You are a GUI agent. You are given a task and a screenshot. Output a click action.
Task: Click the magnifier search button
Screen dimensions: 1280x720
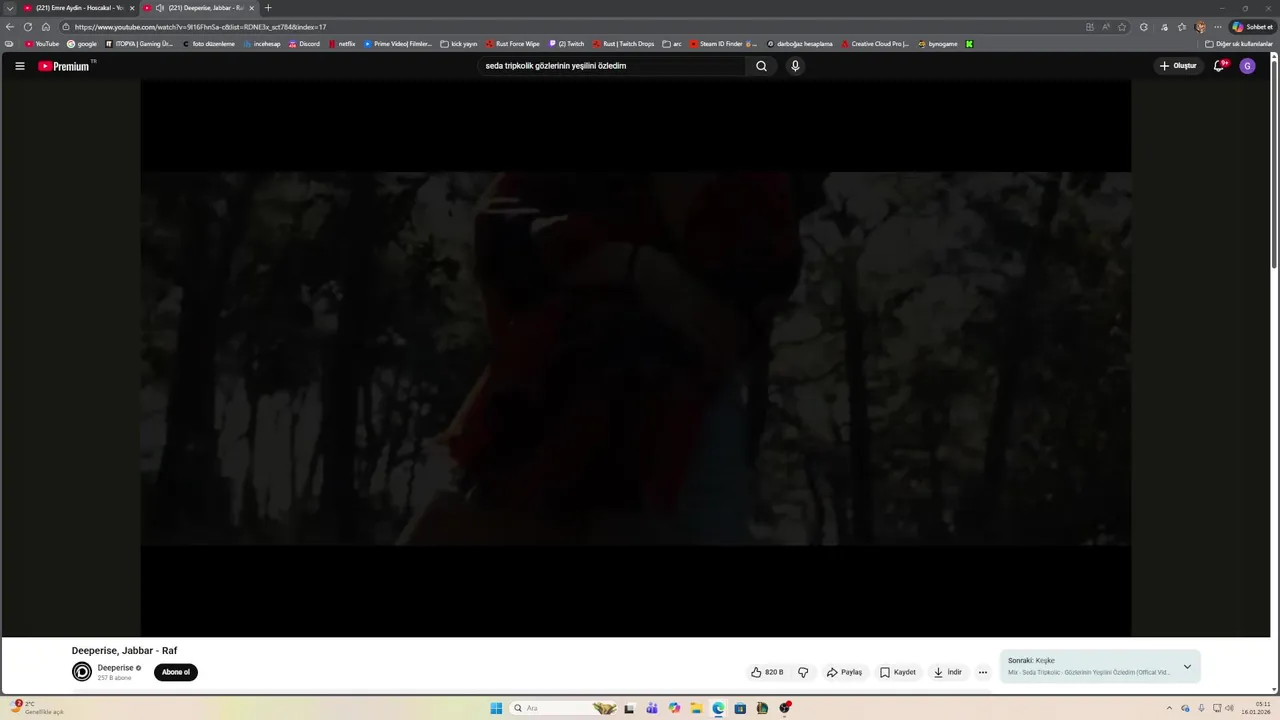pos(761,66)
